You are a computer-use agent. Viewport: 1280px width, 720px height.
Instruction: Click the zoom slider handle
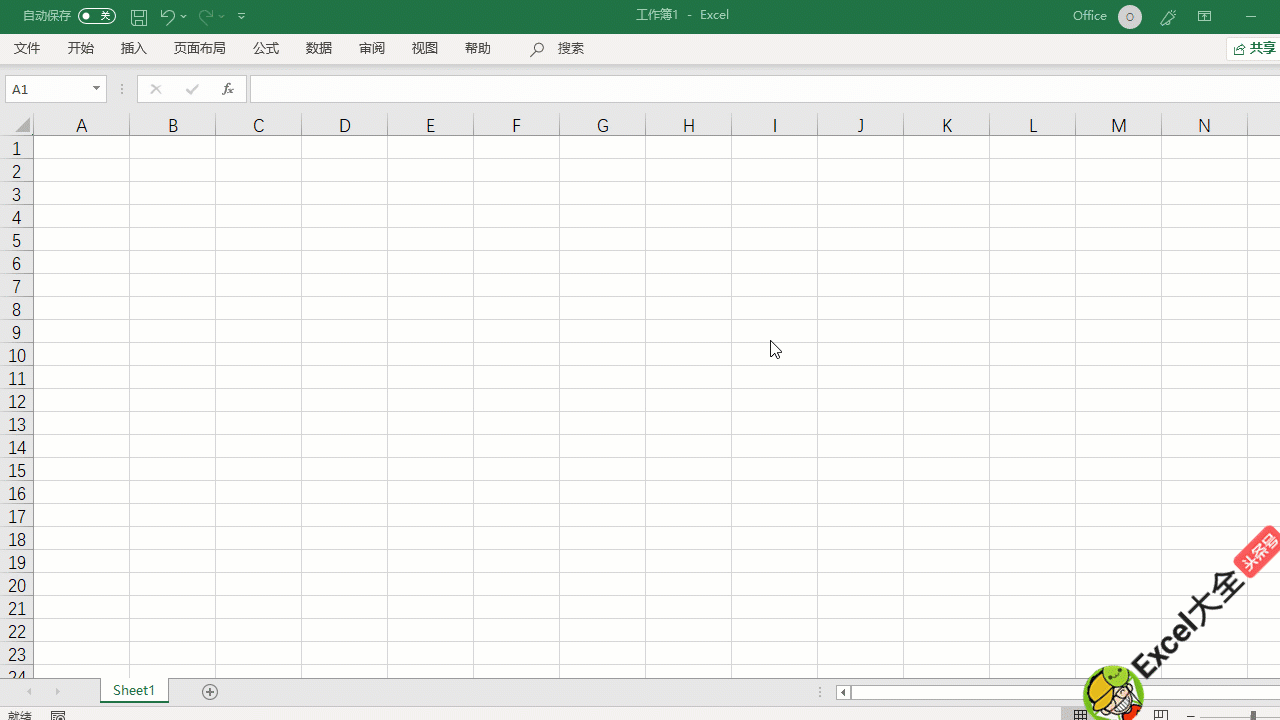coord(1254,716)
